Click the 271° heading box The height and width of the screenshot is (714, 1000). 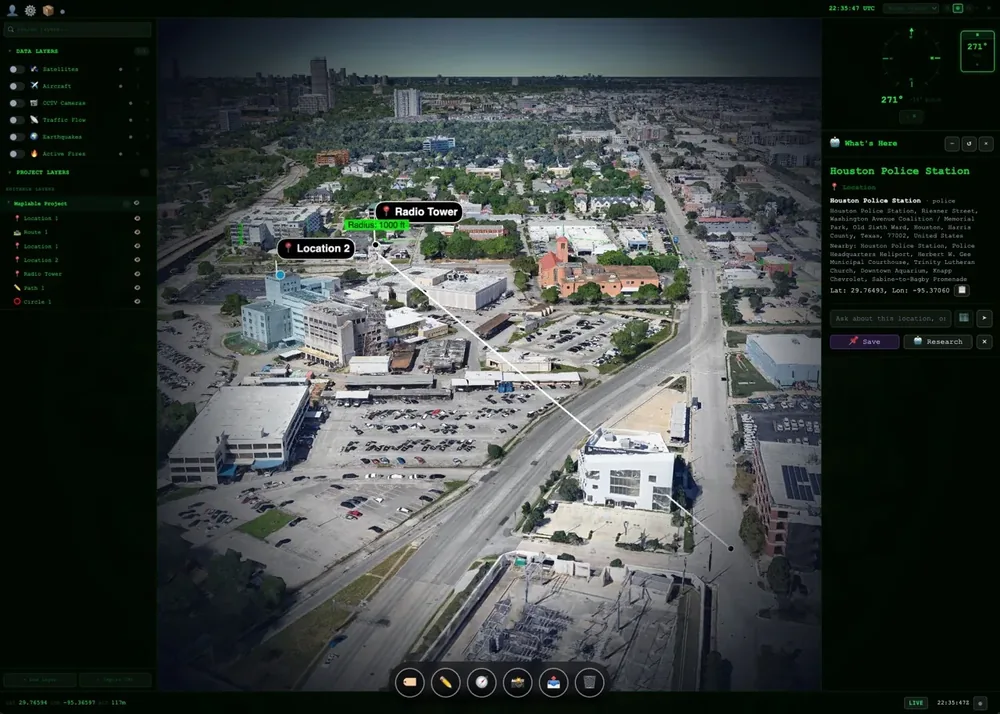(x=977, y=50)
